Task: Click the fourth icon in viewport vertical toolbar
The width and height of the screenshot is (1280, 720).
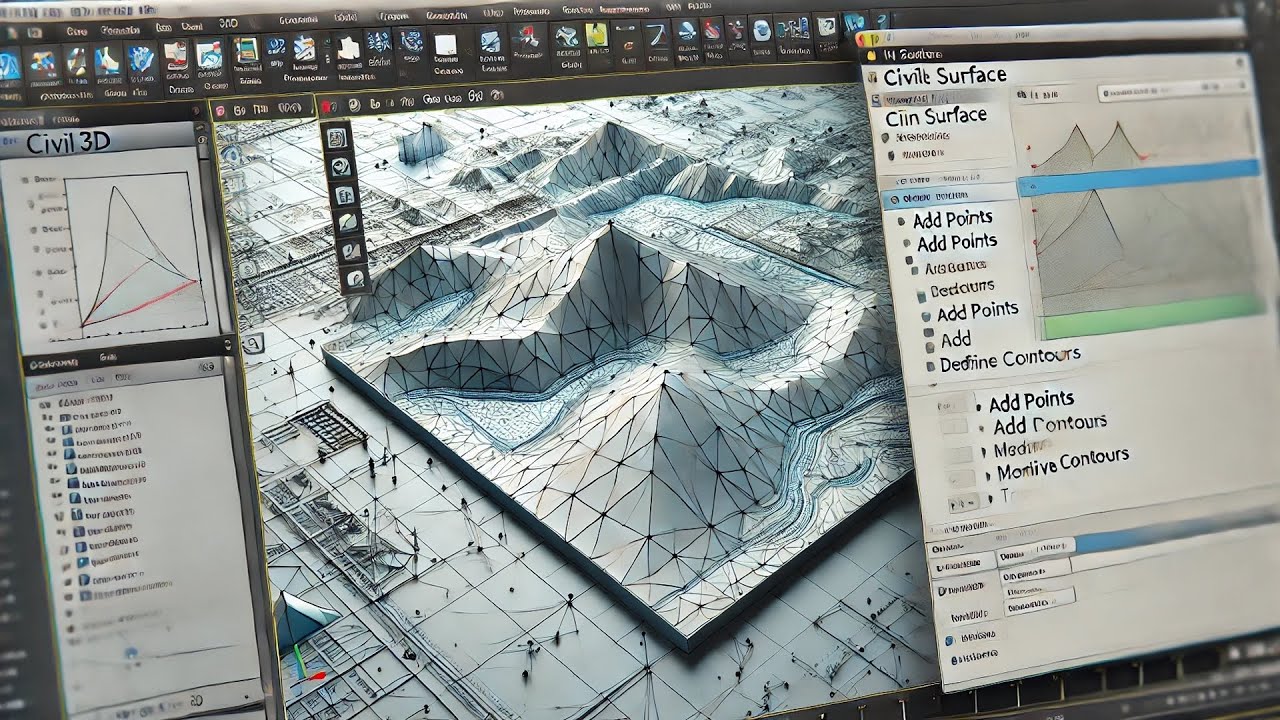Action: [347, 223]
